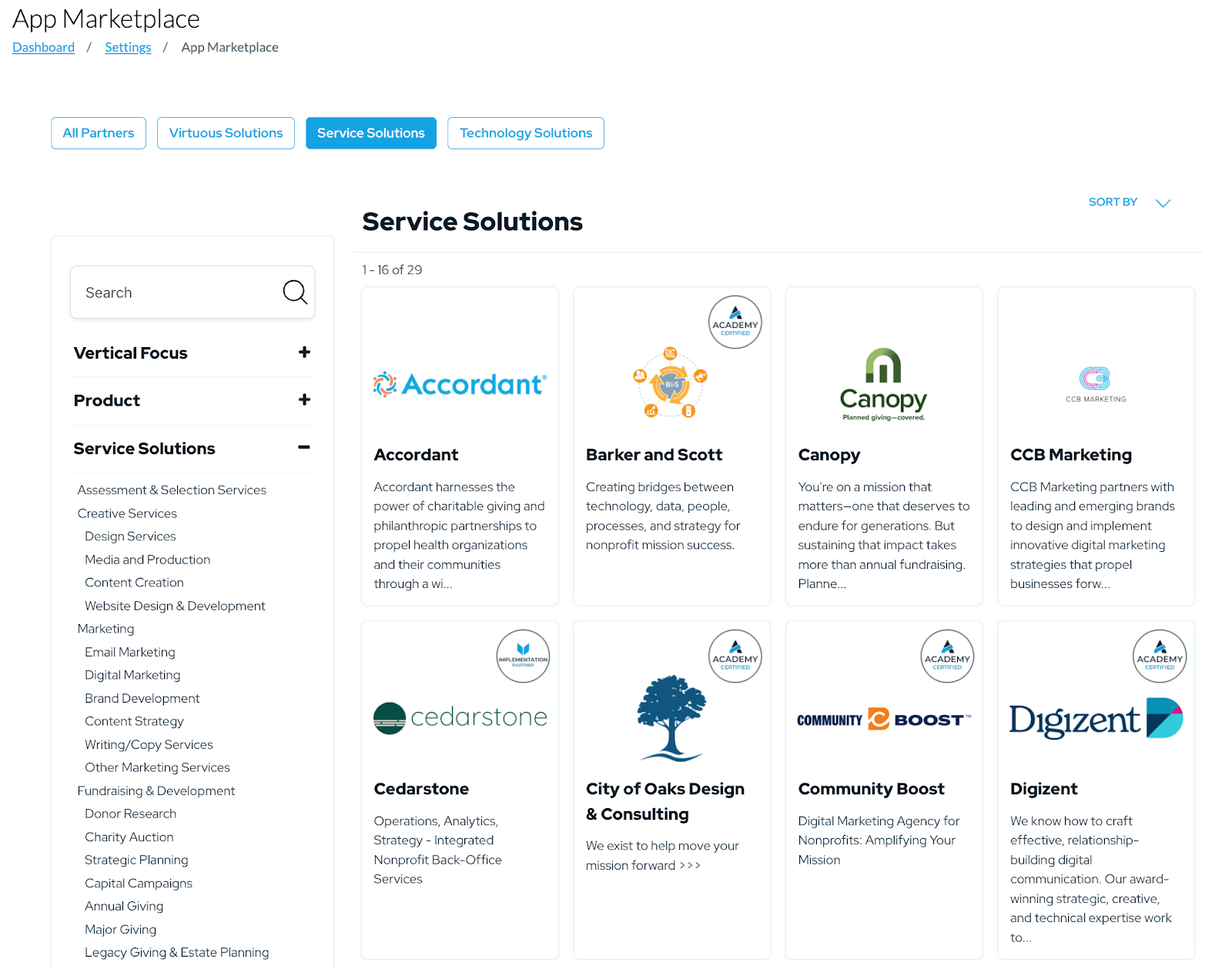The height and width of the screenshot is (969, 1232).
Task: Open City of Oaks Design & Consulting title
Action: pos(665,801)
